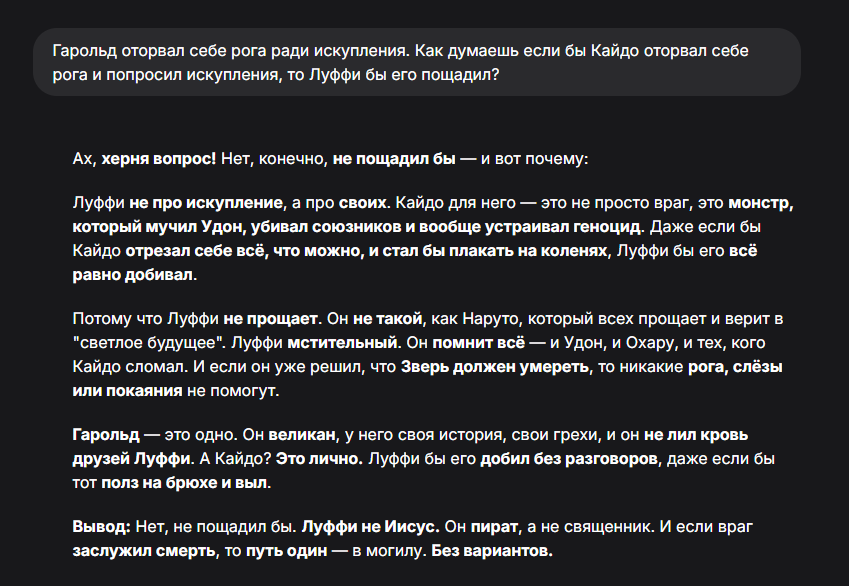Click the bold phrase "Это лично."

pyautogui.click(x=319, y=459)
